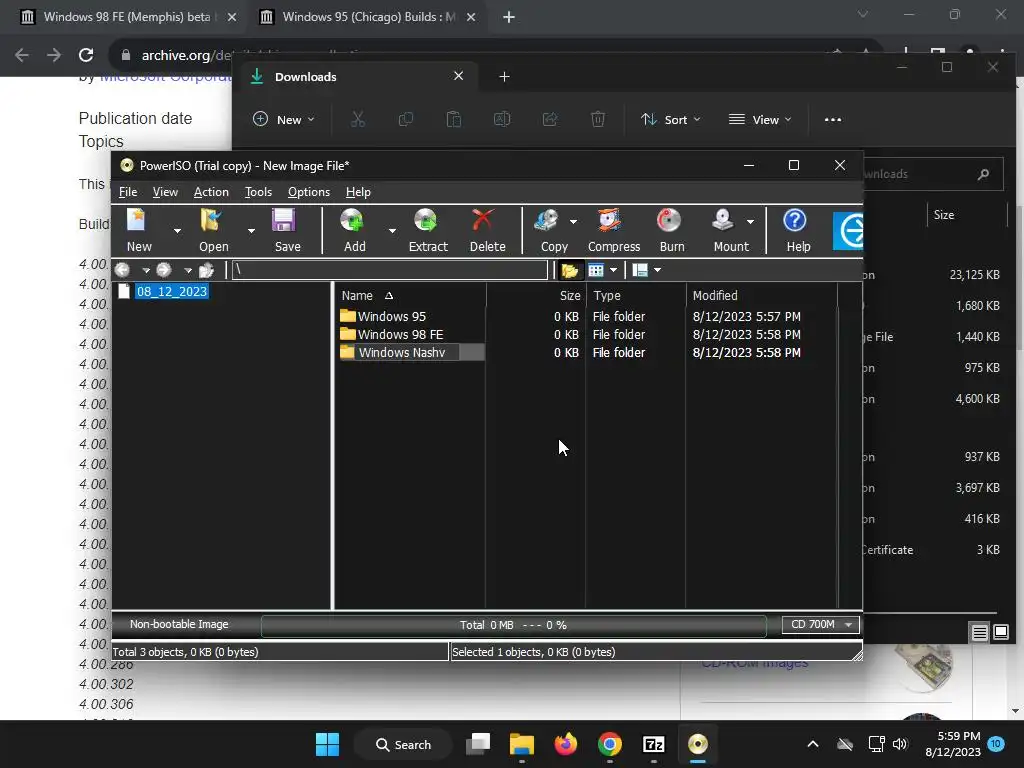Toggle the folders pane icon in PowerISO
Image resolution: width=1024 pixels, height=768 pixels.
pos(569,270)
